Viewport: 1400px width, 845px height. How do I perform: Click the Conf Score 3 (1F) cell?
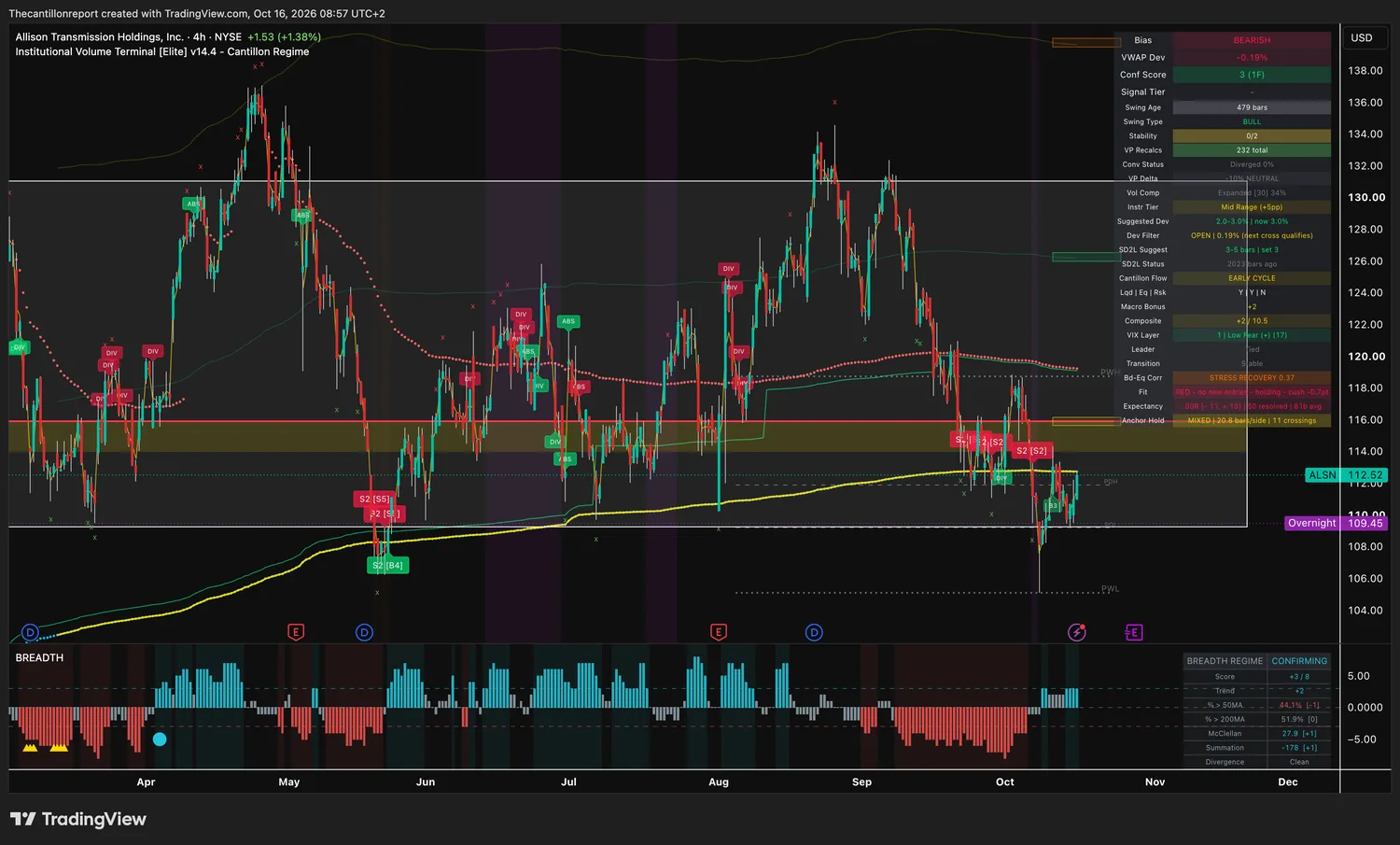pyautogui.click(x=1252, y=75)
